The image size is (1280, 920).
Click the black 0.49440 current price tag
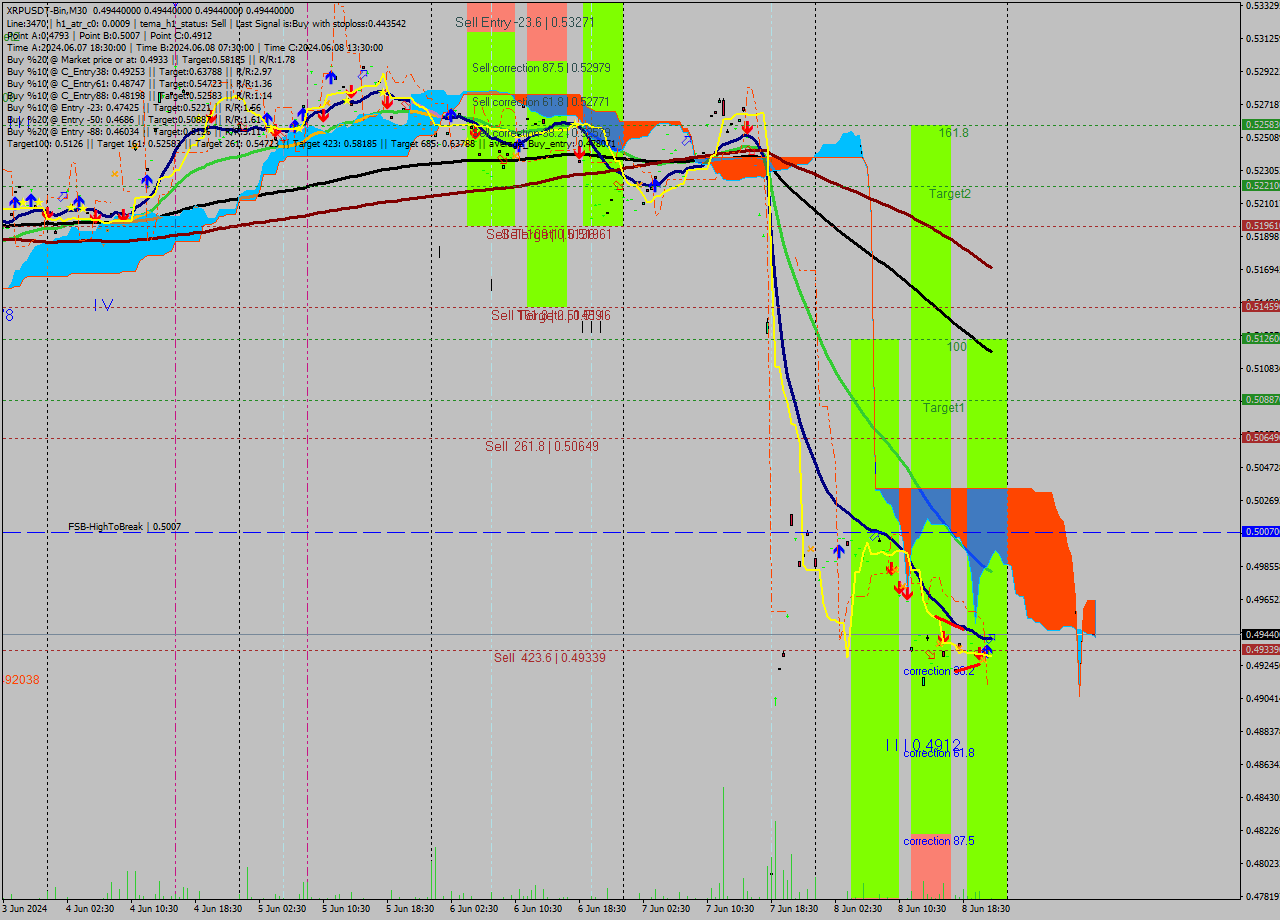tap(1260, 635)
